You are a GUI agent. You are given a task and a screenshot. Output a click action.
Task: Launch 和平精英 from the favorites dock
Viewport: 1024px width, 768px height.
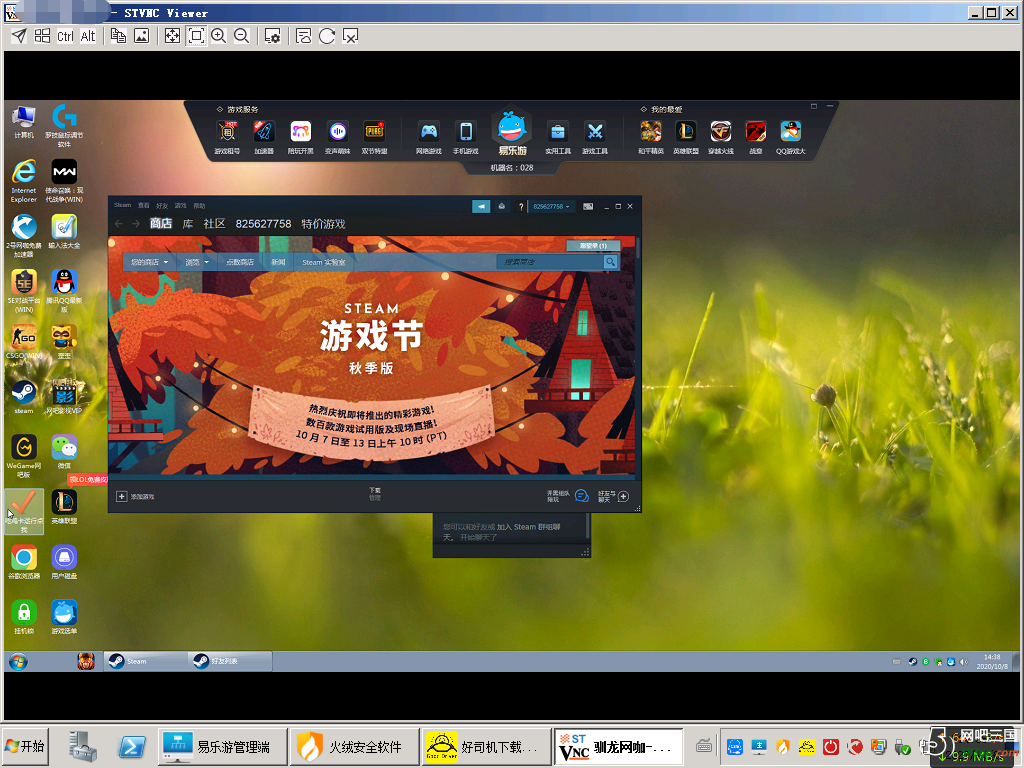651,137
